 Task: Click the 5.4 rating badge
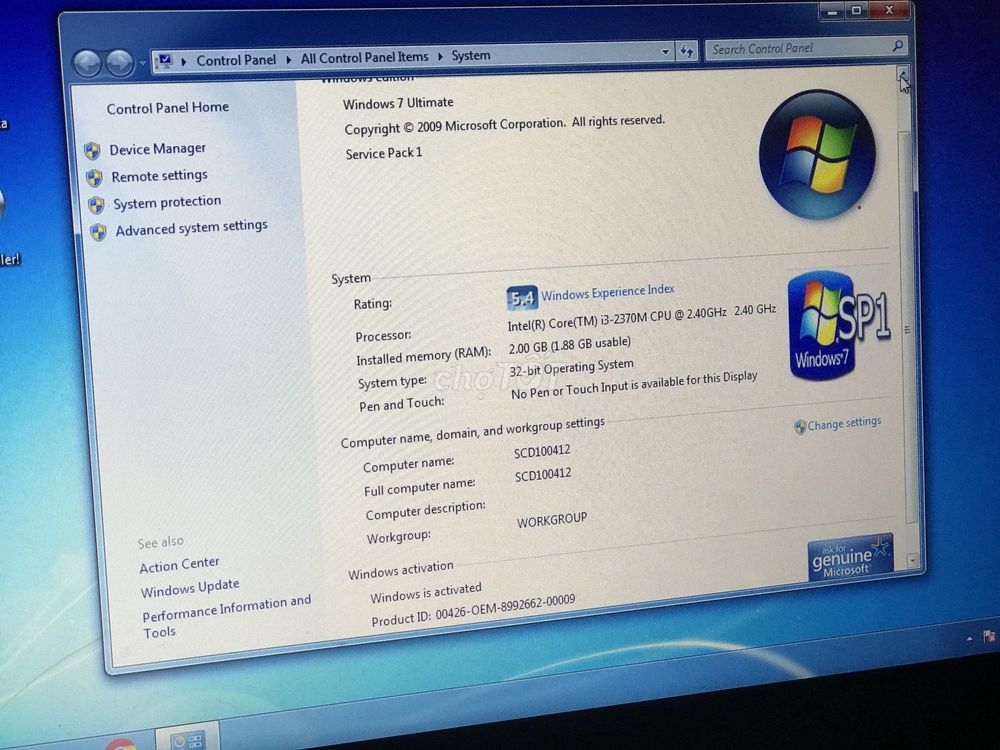point(522,298)
